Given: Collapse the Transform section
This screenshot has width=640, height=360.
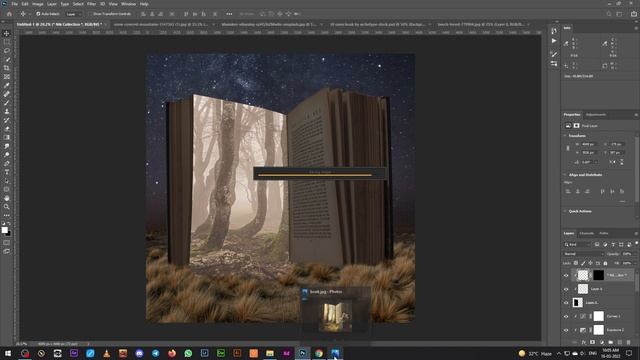Looking at the screenshot, I should 565,136.
